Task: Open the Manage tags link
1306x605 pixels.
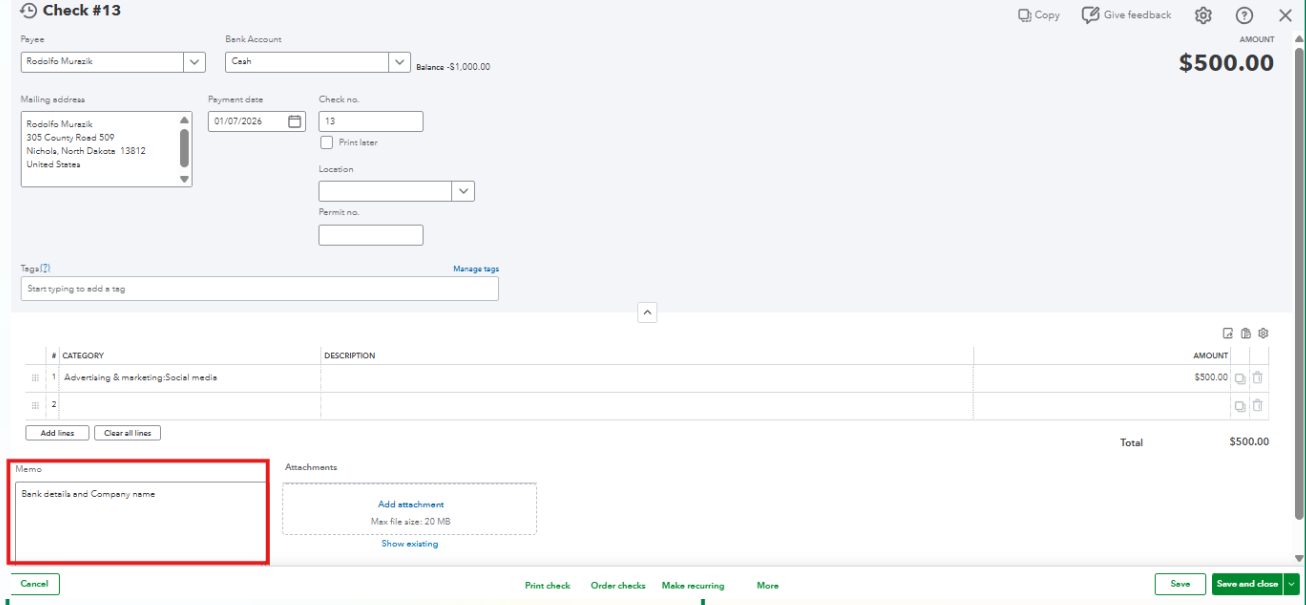Action: (x=476, y=269)
